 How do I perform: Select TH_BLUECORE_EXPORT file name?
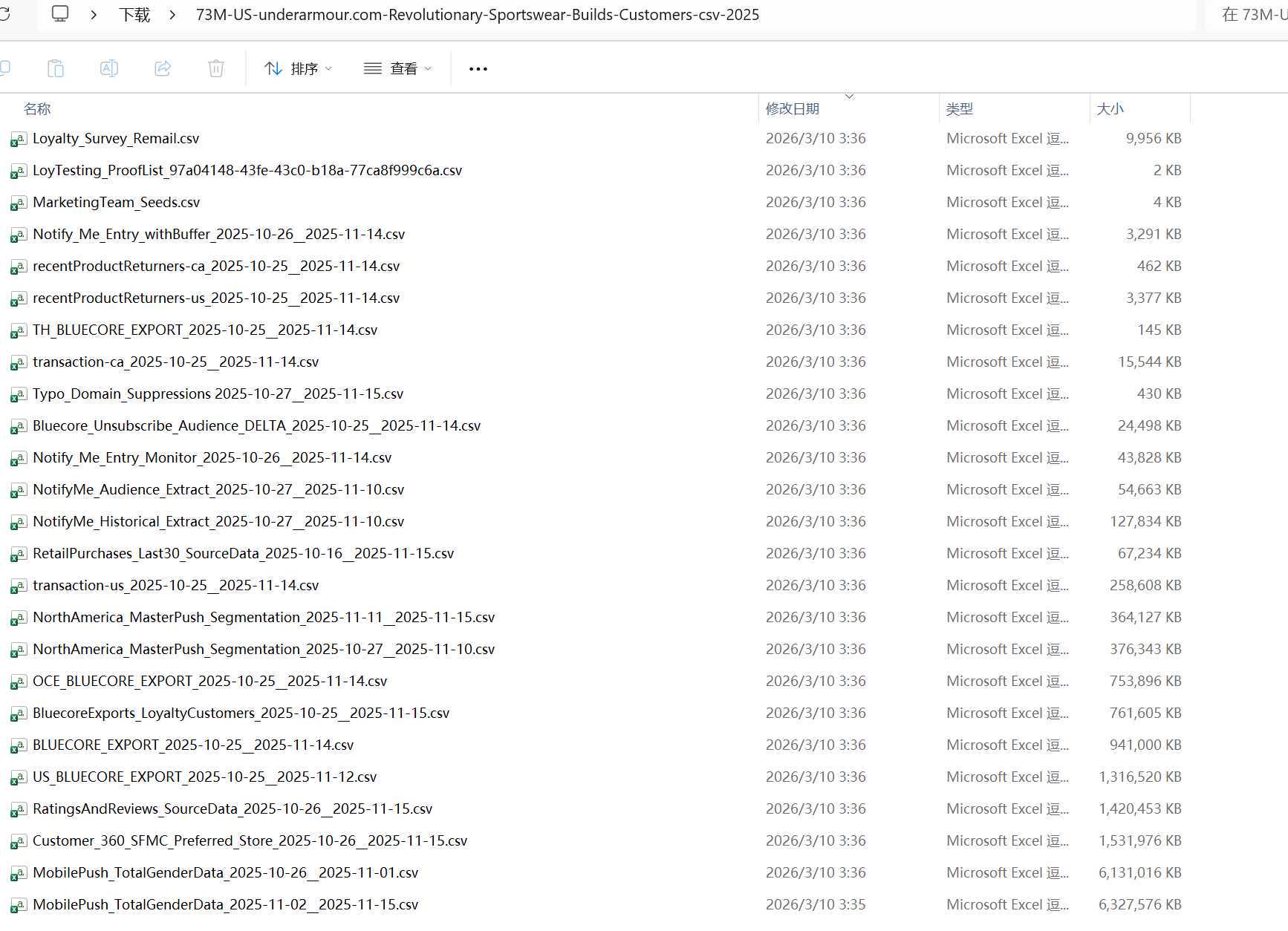(x=205, y=330)
